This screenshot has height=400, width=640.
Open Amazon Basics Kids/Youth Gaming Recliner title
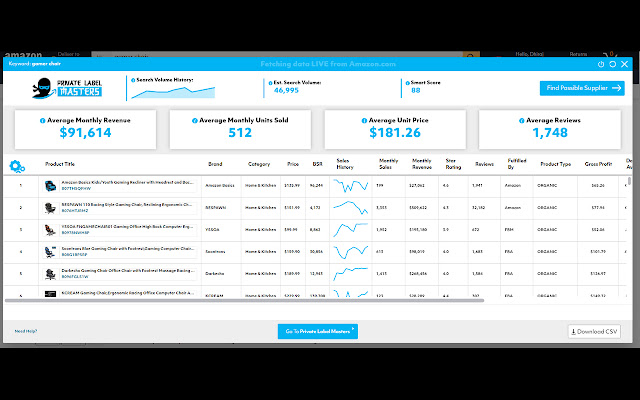pos(127,182)
